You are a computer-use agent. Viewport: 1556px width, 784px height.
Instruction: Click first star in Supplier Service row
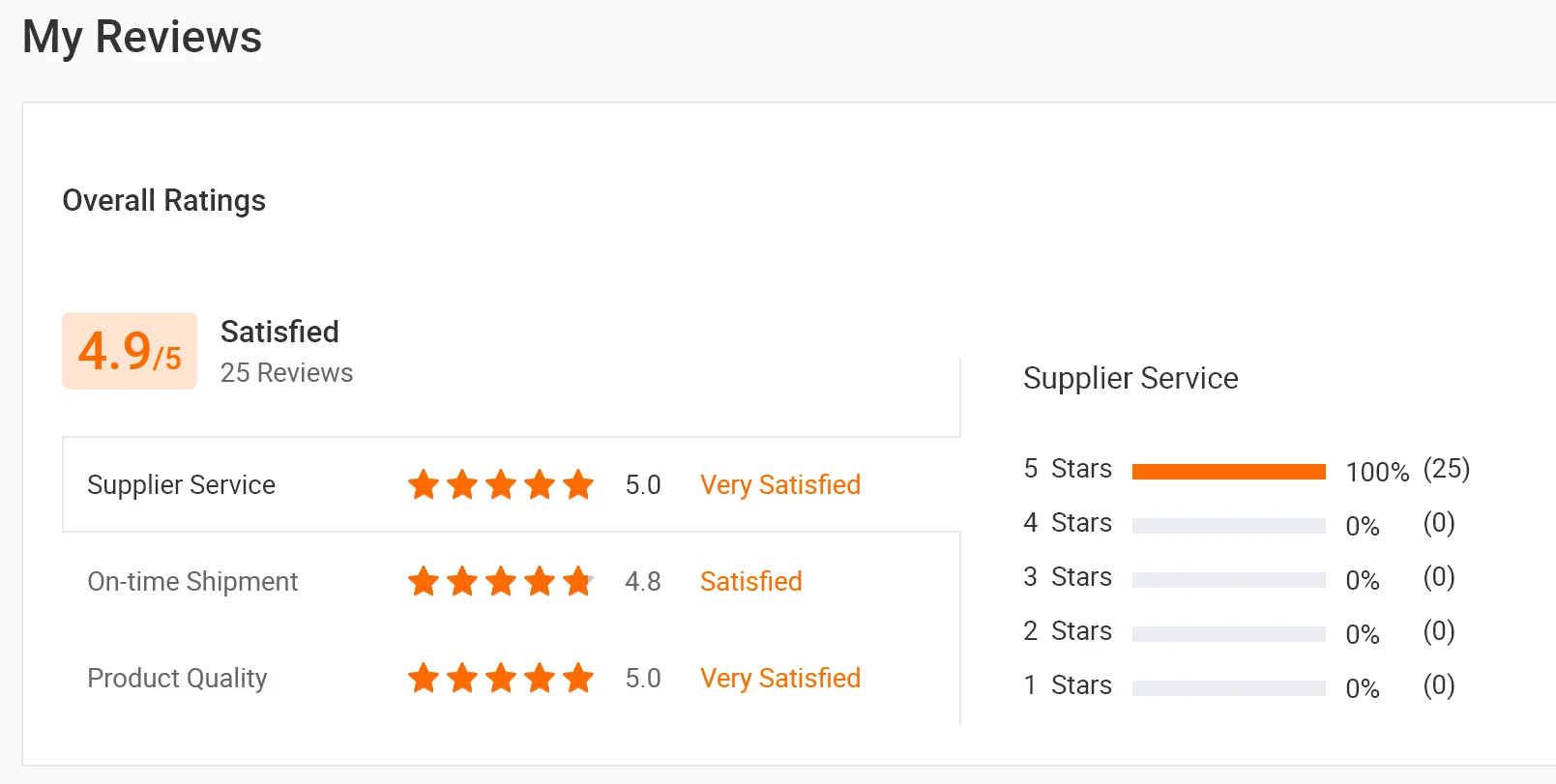(424, 484)
